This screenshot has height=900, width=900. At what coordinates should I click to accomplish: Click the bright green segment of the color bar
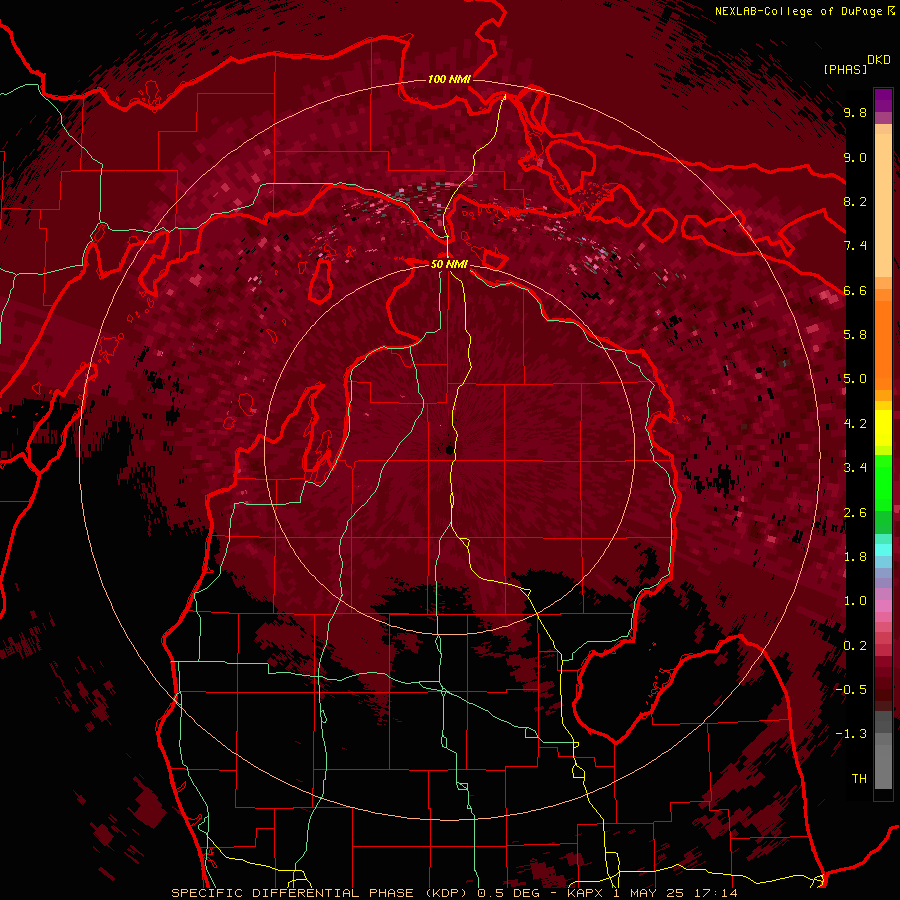883,482
